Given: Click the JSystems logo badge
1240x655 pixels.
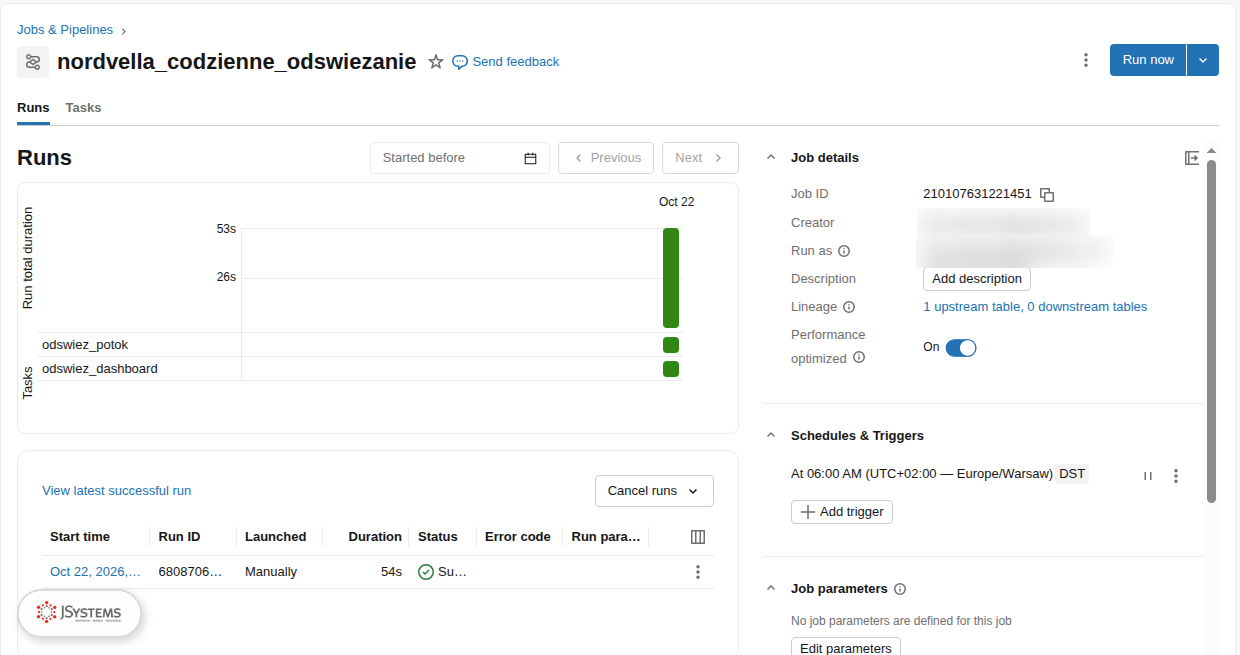Looking at the screenshot, I should [79, 612].
